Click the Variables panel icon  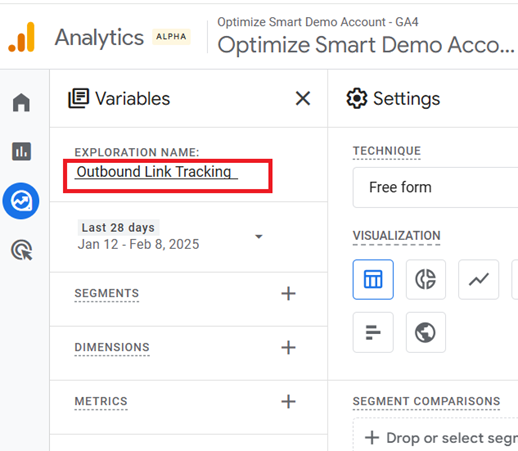click(x=79, y=98)
